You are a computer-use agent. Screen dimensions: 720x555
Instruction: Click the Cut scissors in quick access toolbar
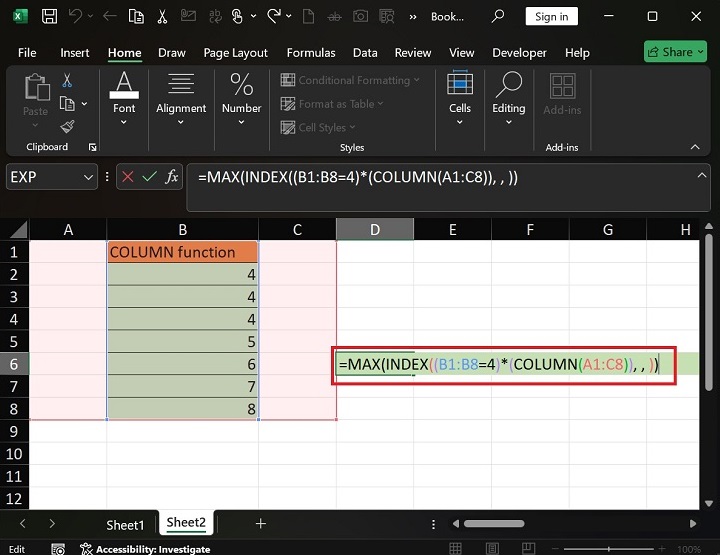coord(162,17)
